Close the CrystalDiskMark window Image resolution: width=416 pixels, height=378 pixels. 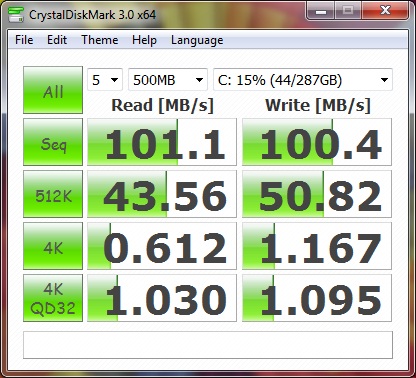385,11
